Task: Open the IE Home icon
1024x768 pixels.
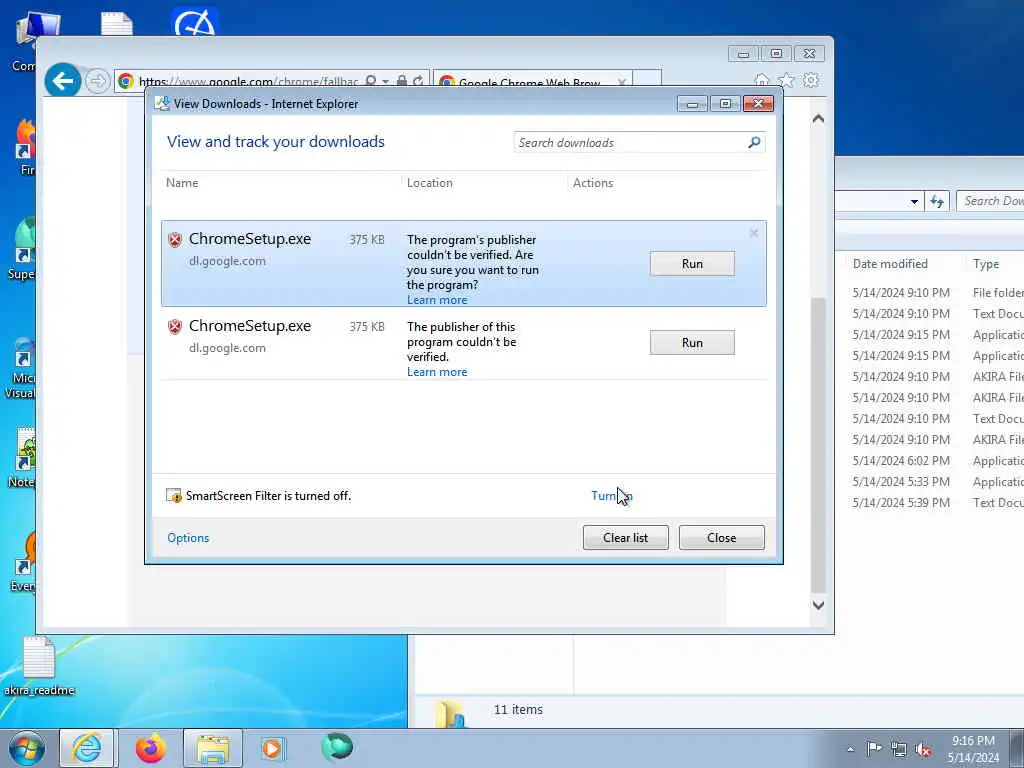Action: (761, 80)
